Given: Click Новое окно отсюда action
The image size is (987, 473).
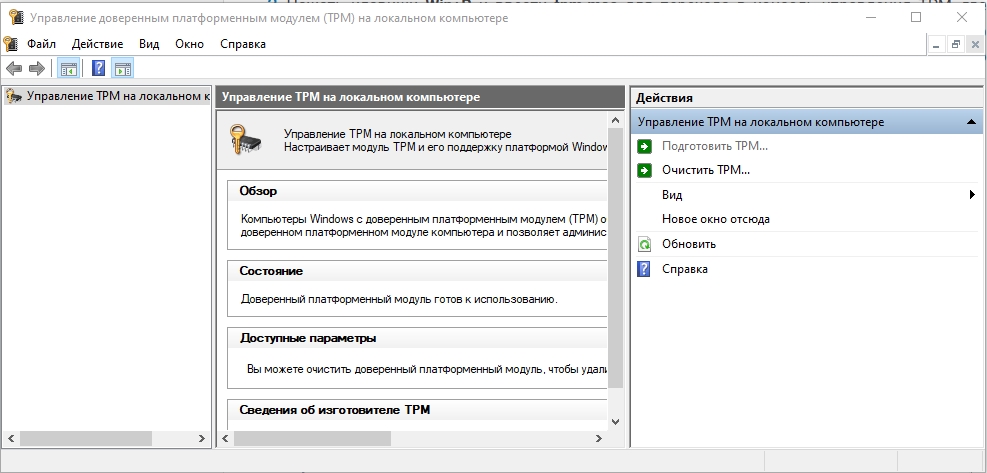Looking at the screenshot, I should (x=716, y=219).
